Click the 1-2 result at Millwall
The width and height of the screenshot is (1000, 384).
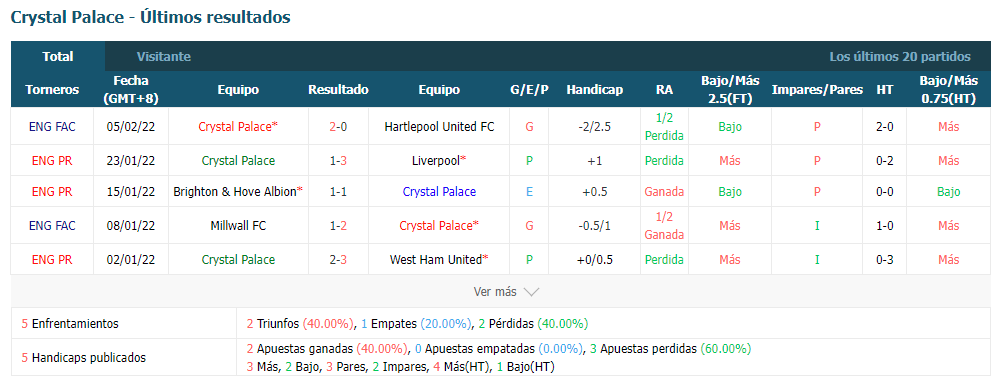[338, 226]
